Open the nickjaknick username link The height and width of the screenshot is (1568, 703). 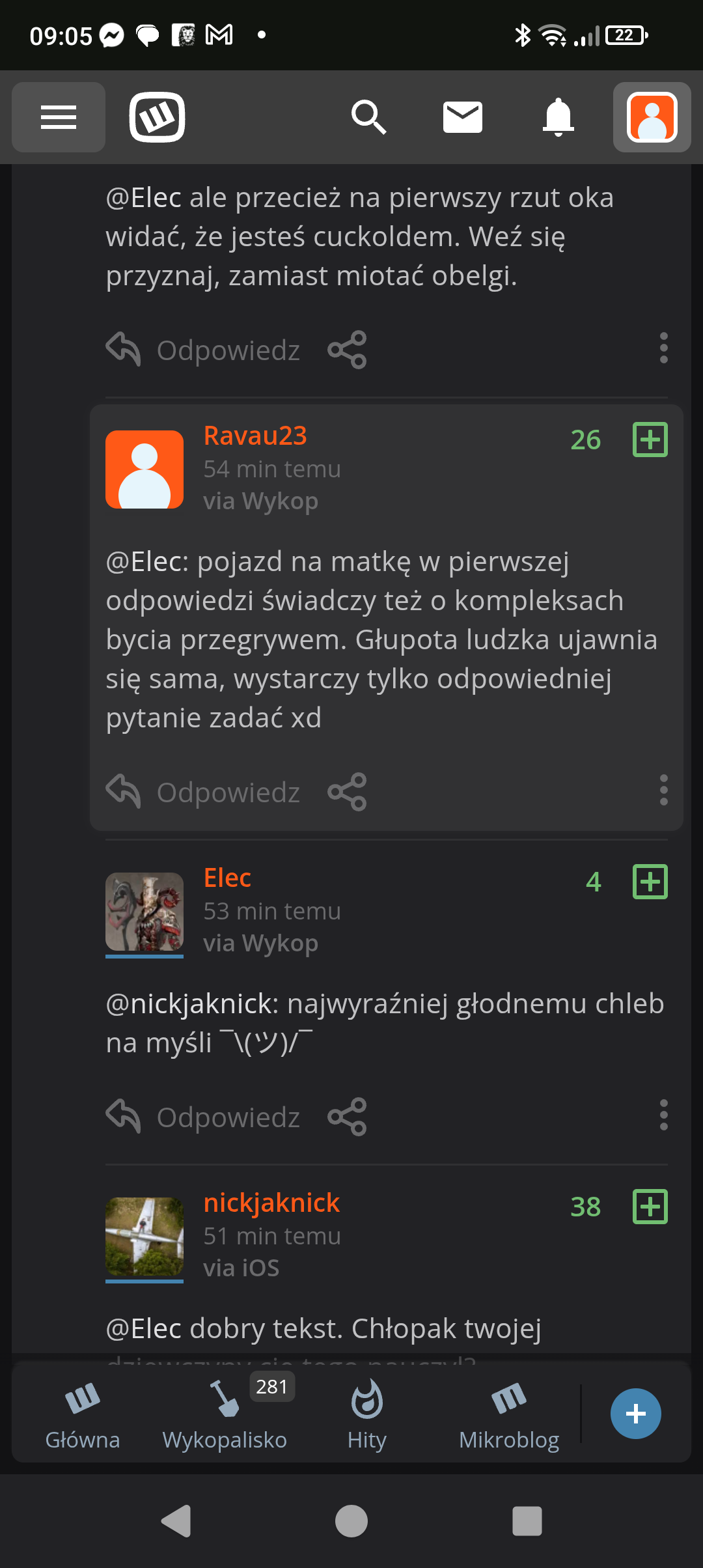point(271,1203)
